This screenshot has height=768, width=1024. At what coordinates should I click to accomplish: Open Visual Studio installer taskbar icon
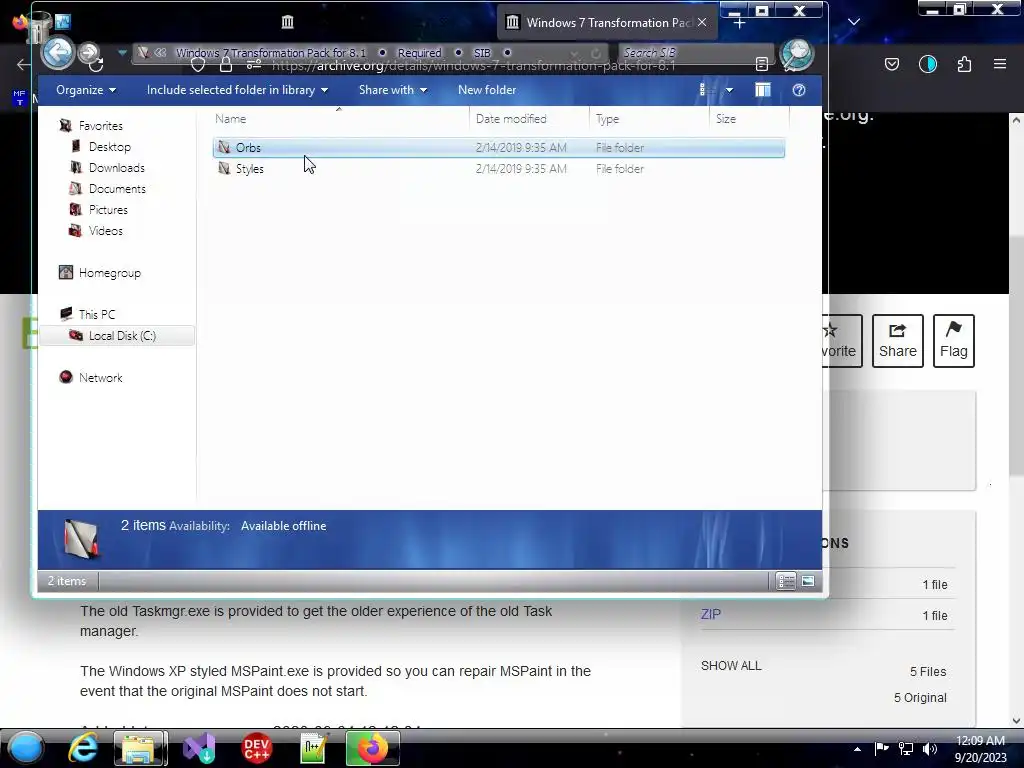tap(199, 748)
